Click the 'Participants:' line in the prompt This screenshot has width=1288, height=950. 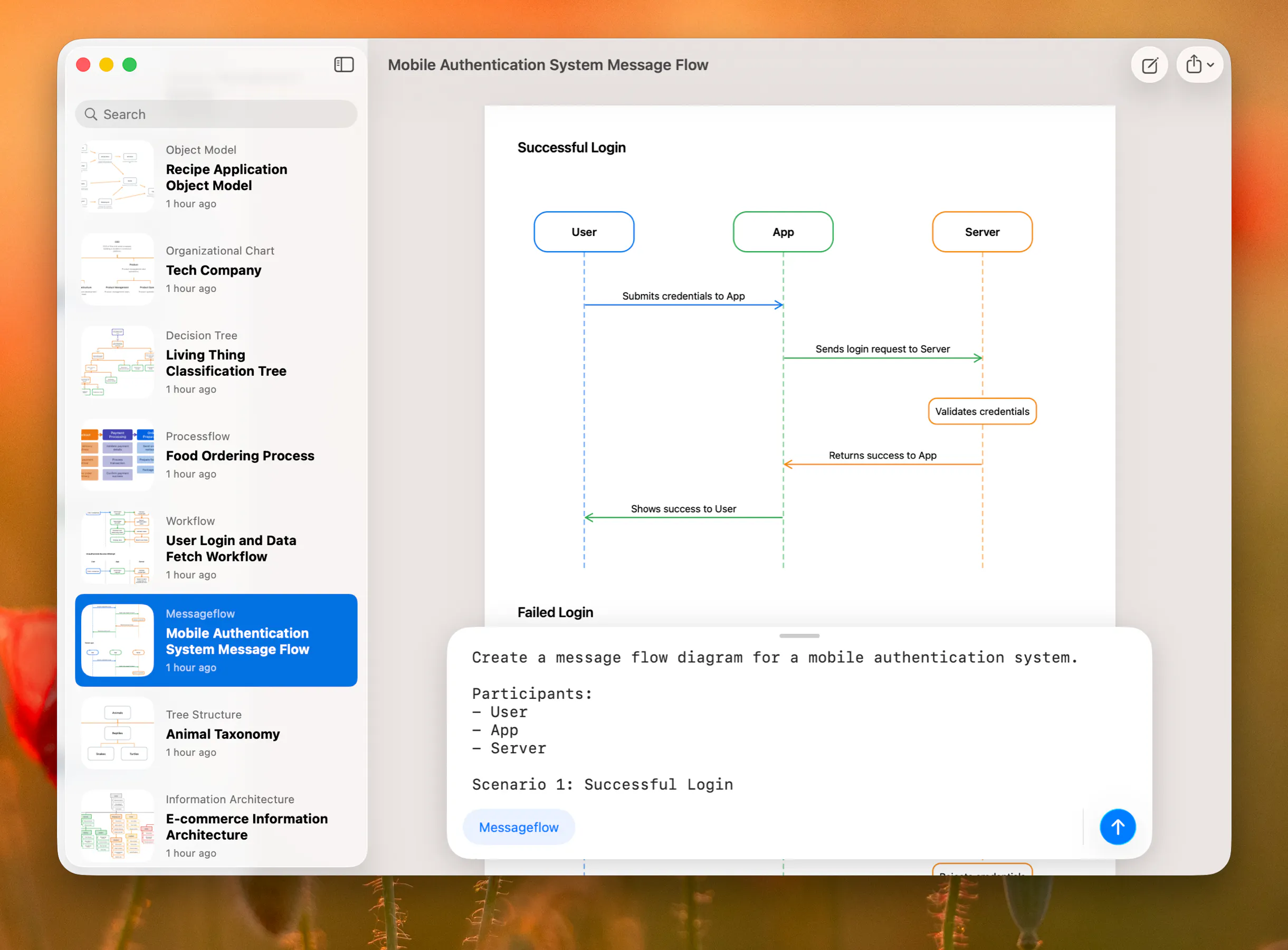point(532,693)
